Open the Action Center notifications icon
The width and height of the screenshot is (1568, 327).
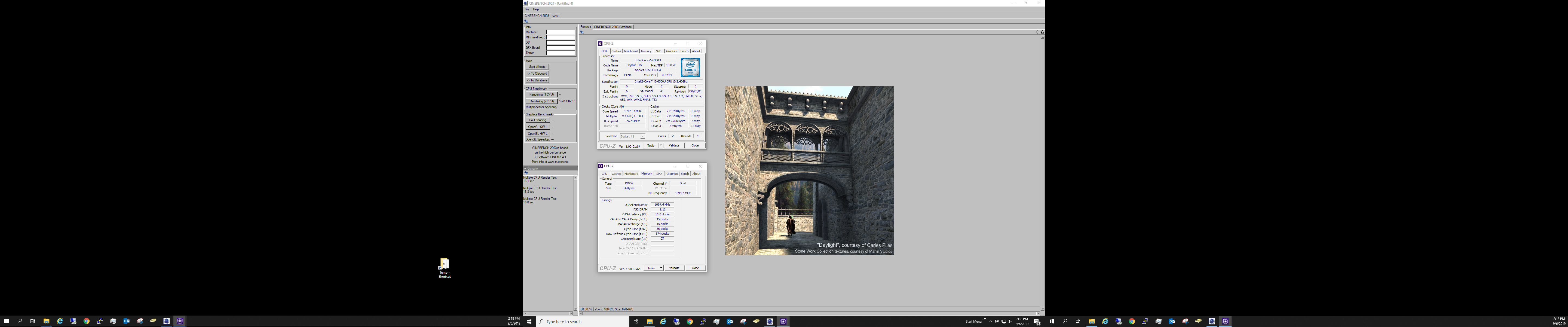click(x=1037, y=322)
